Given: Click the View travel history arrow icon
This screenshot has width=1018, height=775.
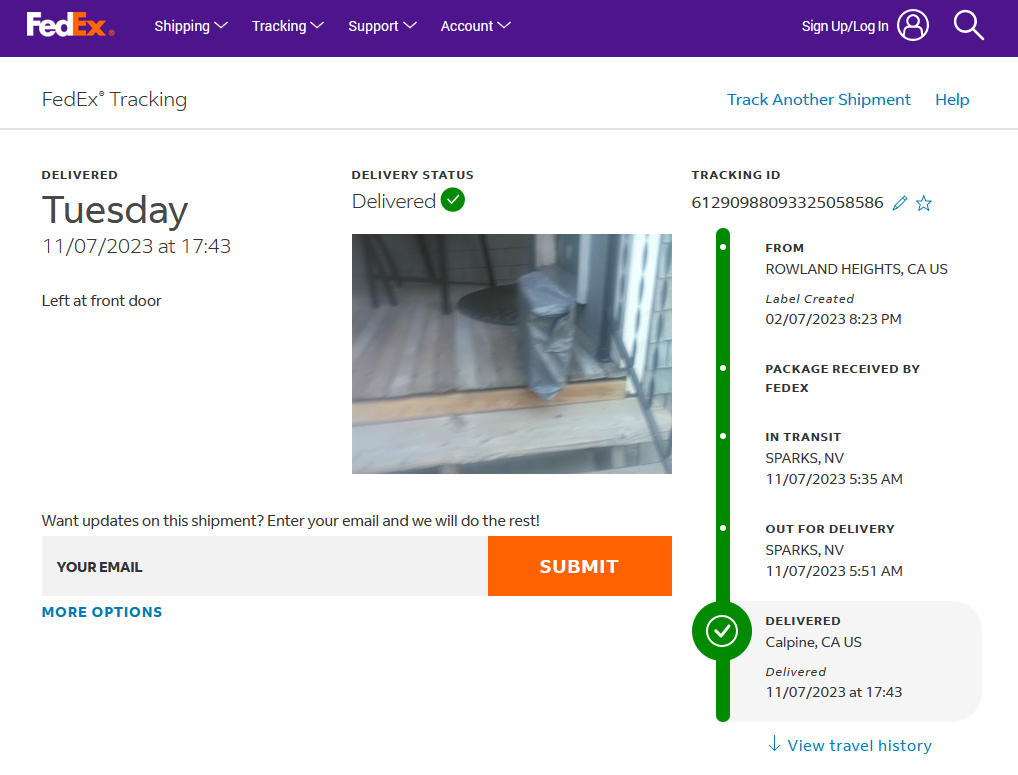Looking at the screenshot, I should pos(774,744).
